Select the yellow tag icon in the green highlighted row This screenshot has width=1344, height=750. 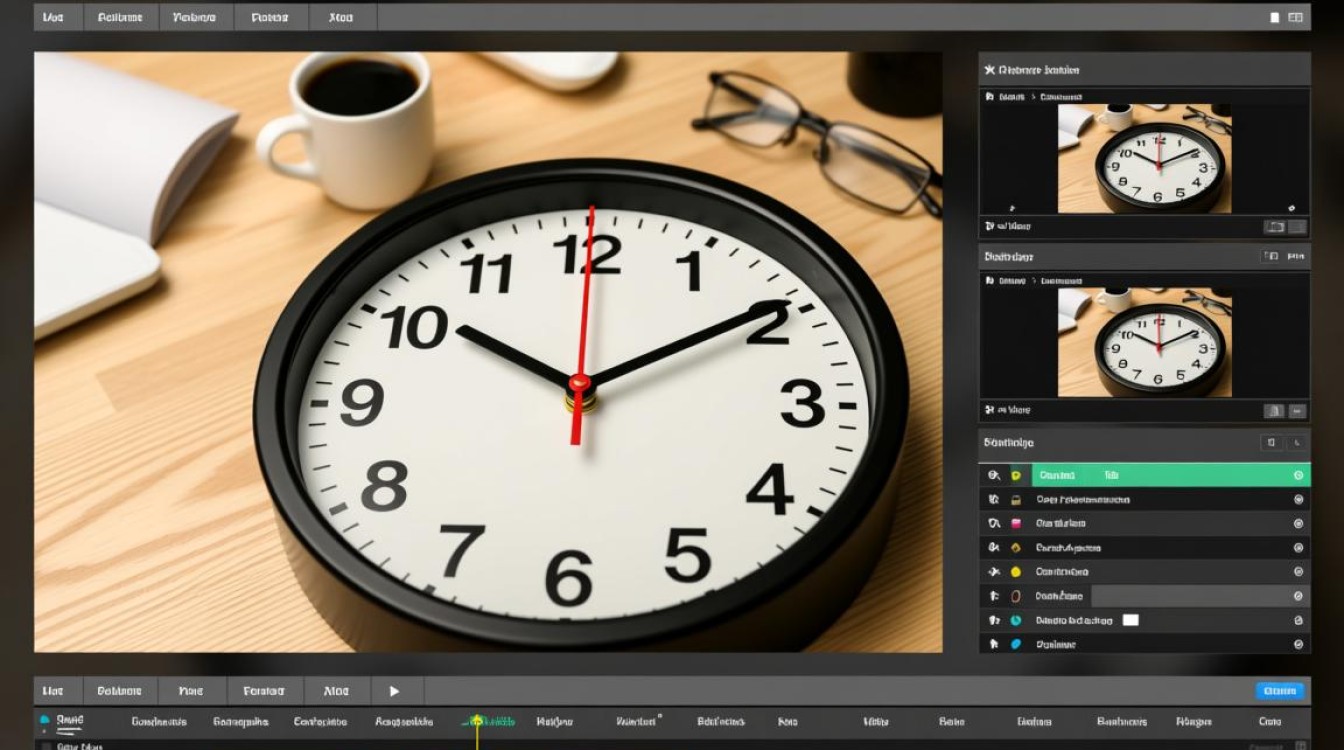(x=1015, y=476)
